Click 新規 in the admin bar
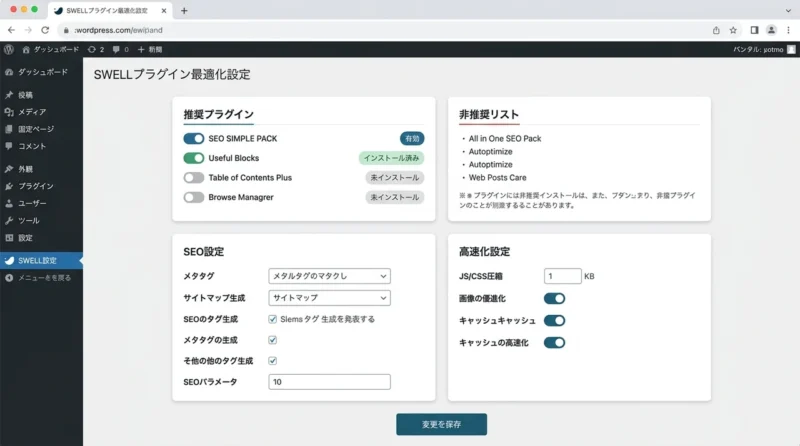The image size is (800, 446). tap(150, 49)
